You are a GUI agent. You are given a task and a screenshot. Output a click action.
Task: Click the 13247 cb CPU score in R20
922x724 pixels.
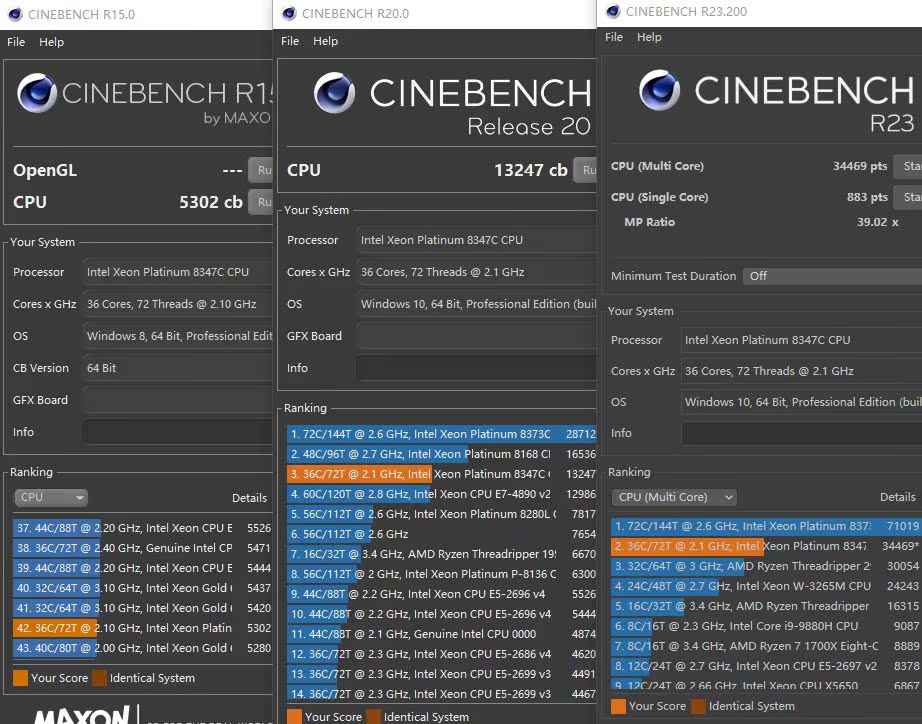pyautogui.click(x=530, y=170)
